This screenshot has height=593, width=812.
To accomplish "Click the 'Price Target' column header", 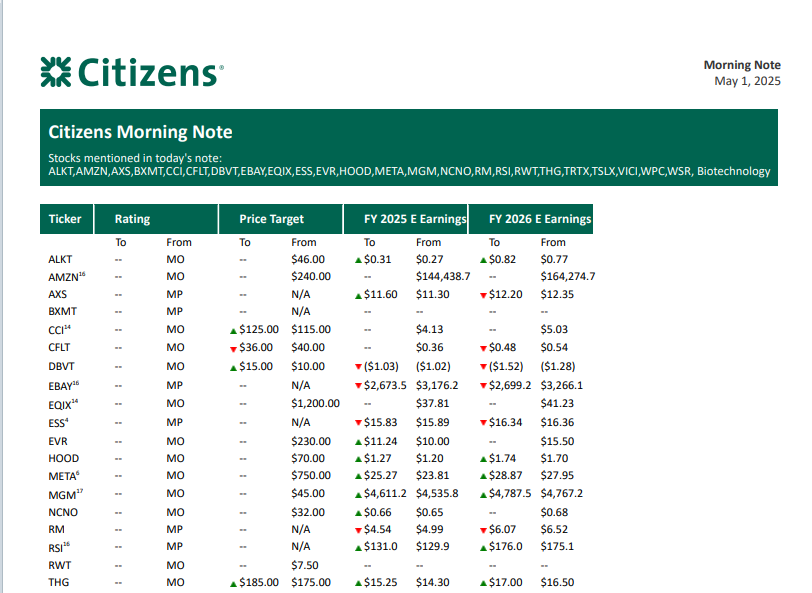I will [x=281, y=219].
